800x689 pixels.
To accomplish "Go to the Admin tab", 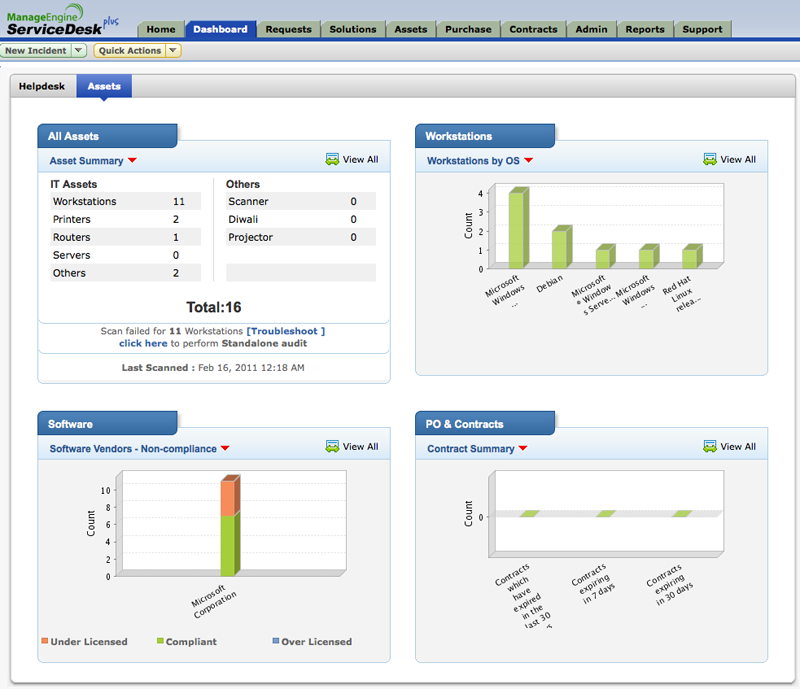I will click(x=591, y=29).
